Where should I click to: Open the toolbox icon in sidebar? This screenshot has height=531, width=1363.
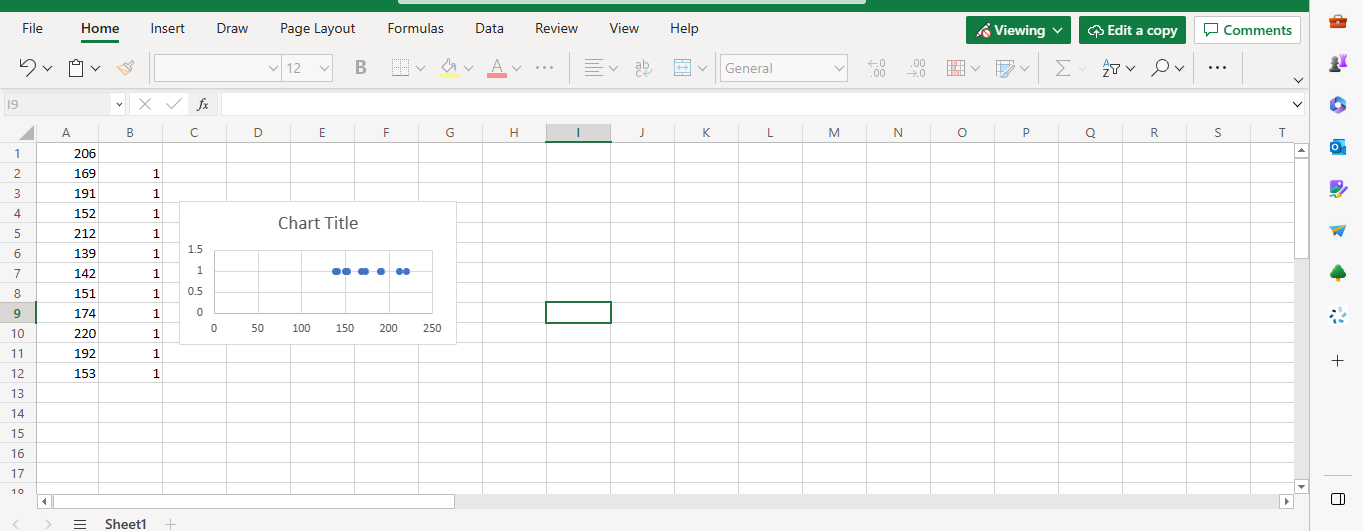pos(1338,21)
